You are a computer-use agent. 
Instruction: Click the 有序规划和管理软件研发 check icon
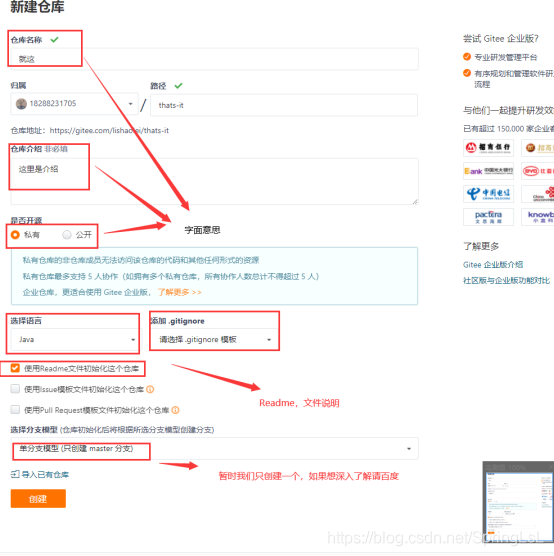point(467,73)
